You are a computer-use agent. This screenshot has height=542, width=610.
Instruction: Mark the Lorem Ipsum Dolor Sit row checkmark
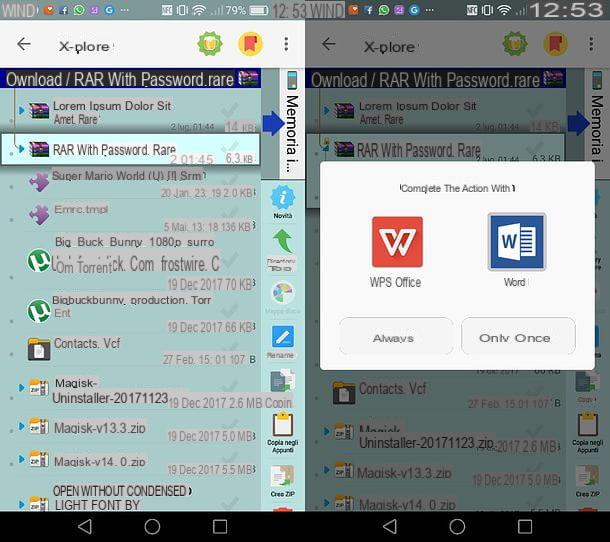pos(230,111)
